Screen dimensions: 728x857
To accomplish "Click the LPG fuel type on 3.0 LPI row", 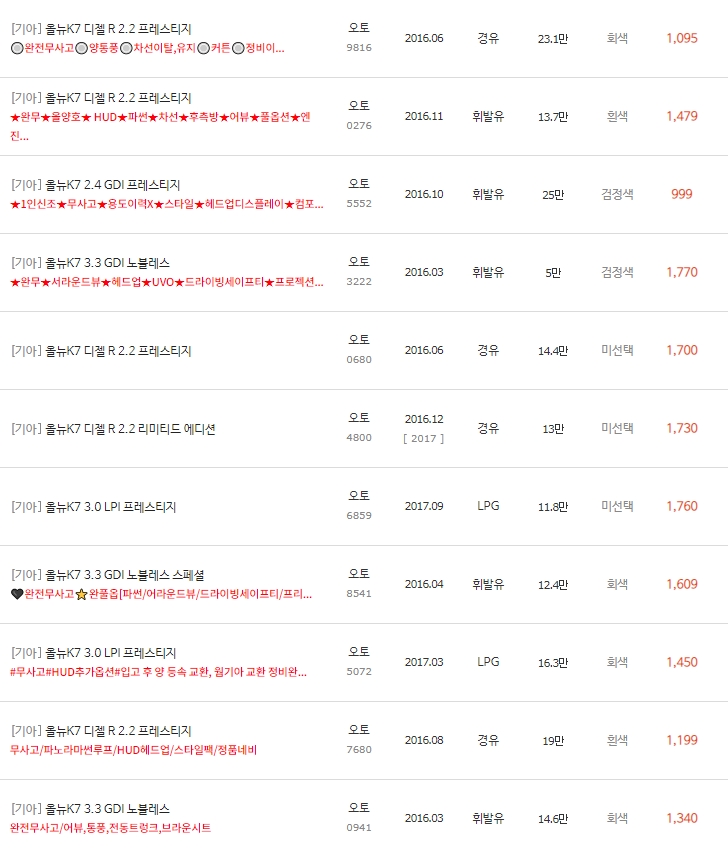I will (487, 505).
